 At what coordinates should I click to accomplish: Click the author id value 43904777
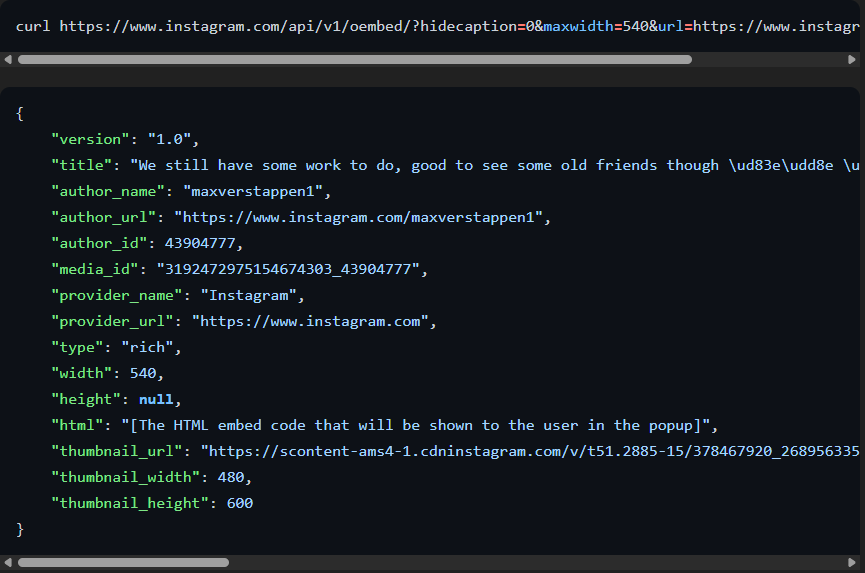click(x=200, y=243)
